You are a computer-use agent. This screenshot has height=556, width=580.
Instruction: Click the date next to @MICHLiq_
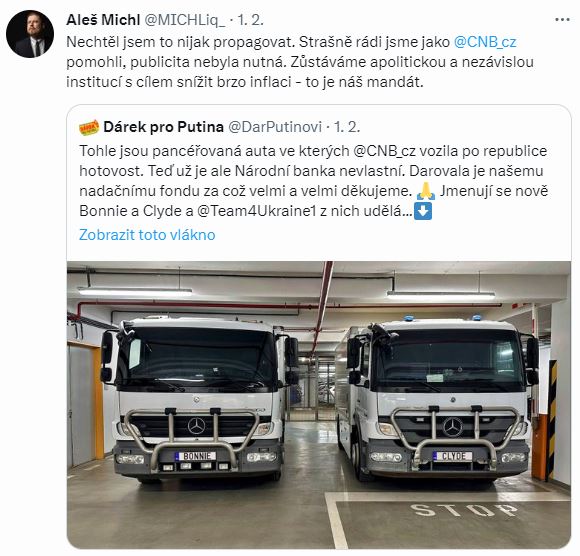click(x=250, y=20)
